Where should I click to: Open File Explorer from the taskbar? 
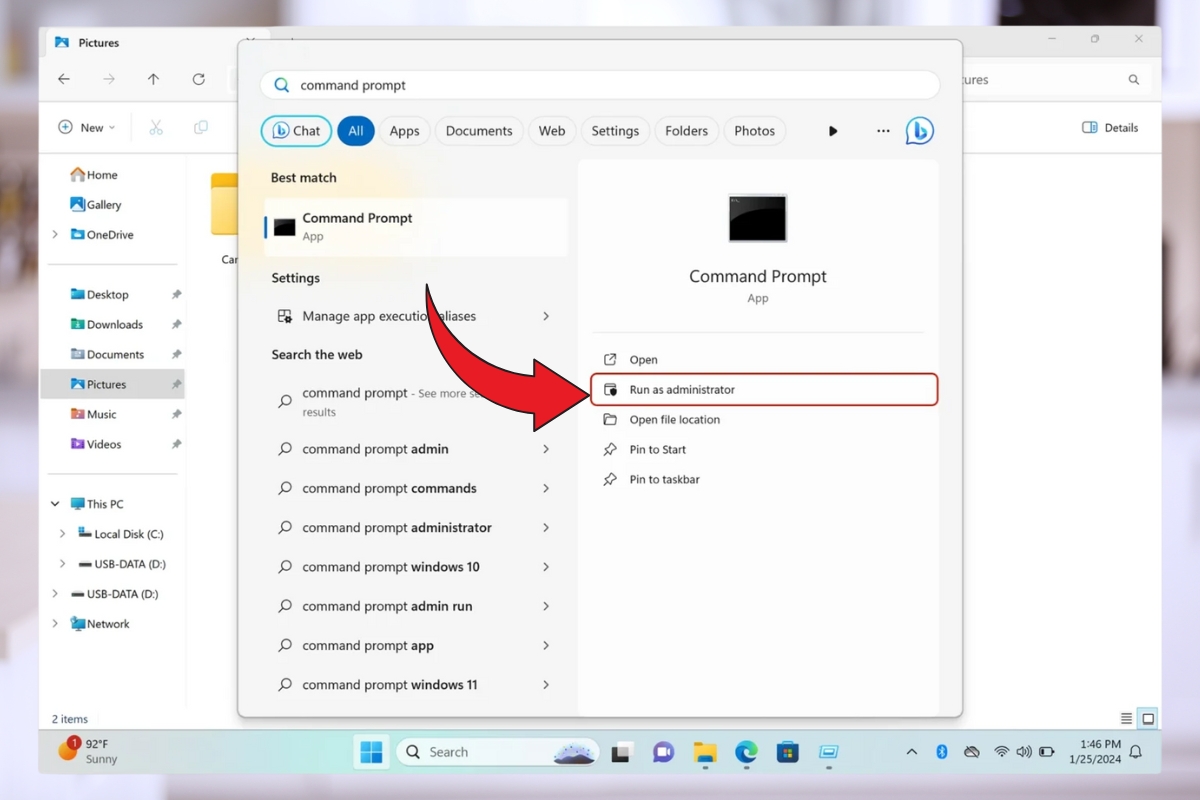[705, 752]
